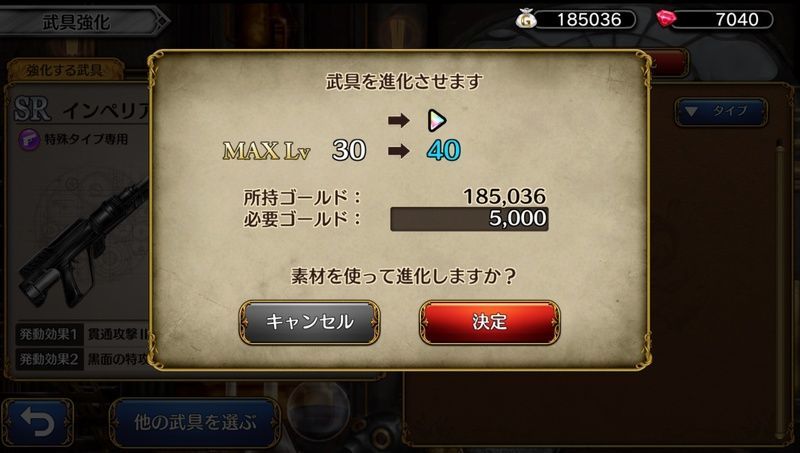Tap the SR rarity badge

point(32,109)
